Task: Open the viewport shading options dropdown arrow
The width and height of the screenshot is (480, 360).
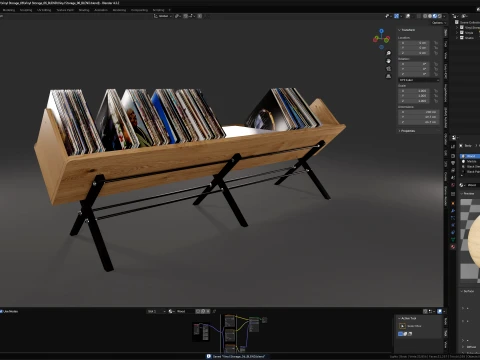Action: point(444,16)
